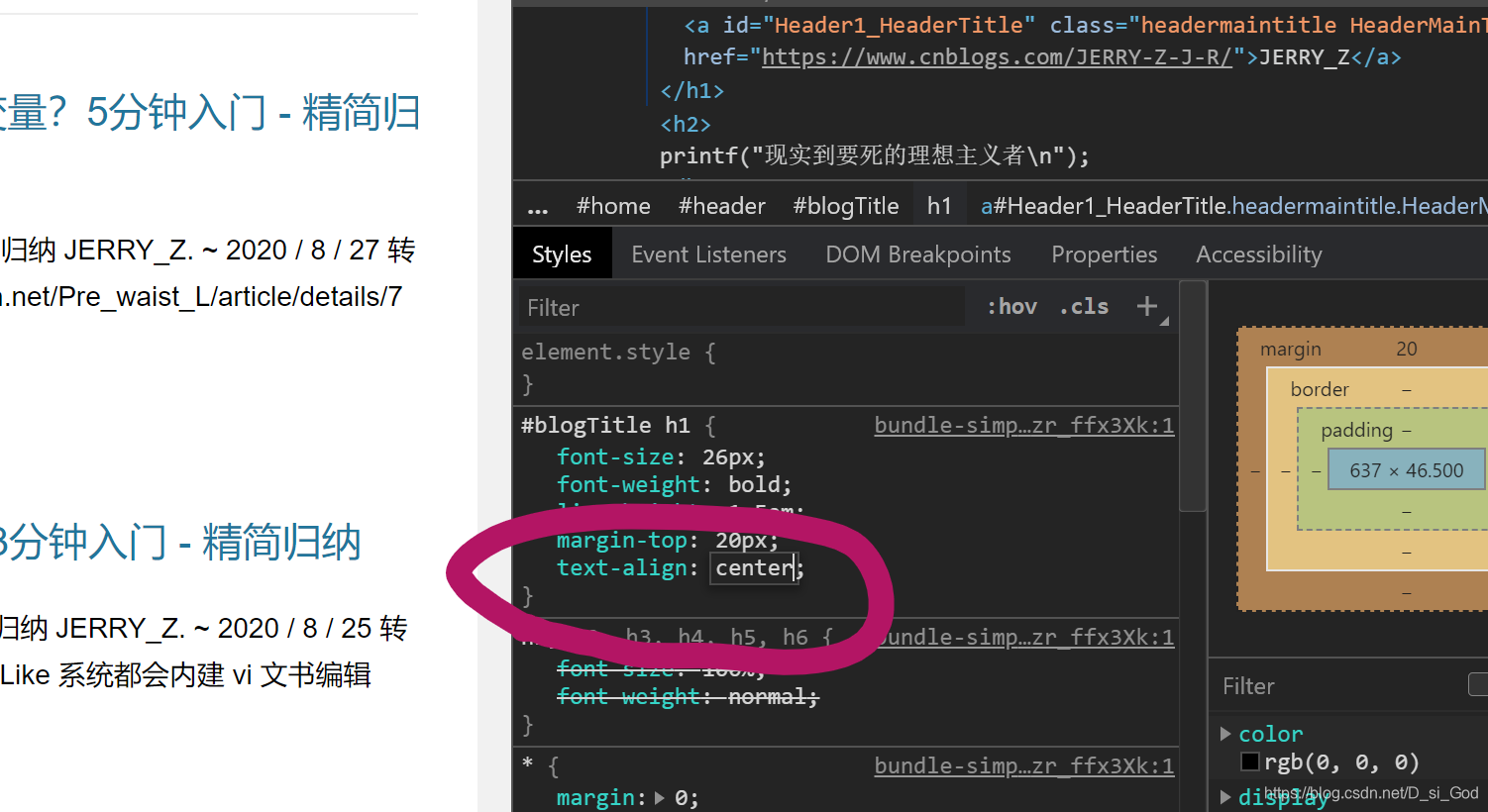This screenshot has width=1488, height=812.
Task: Click the text-align property name
Action: 622,567
